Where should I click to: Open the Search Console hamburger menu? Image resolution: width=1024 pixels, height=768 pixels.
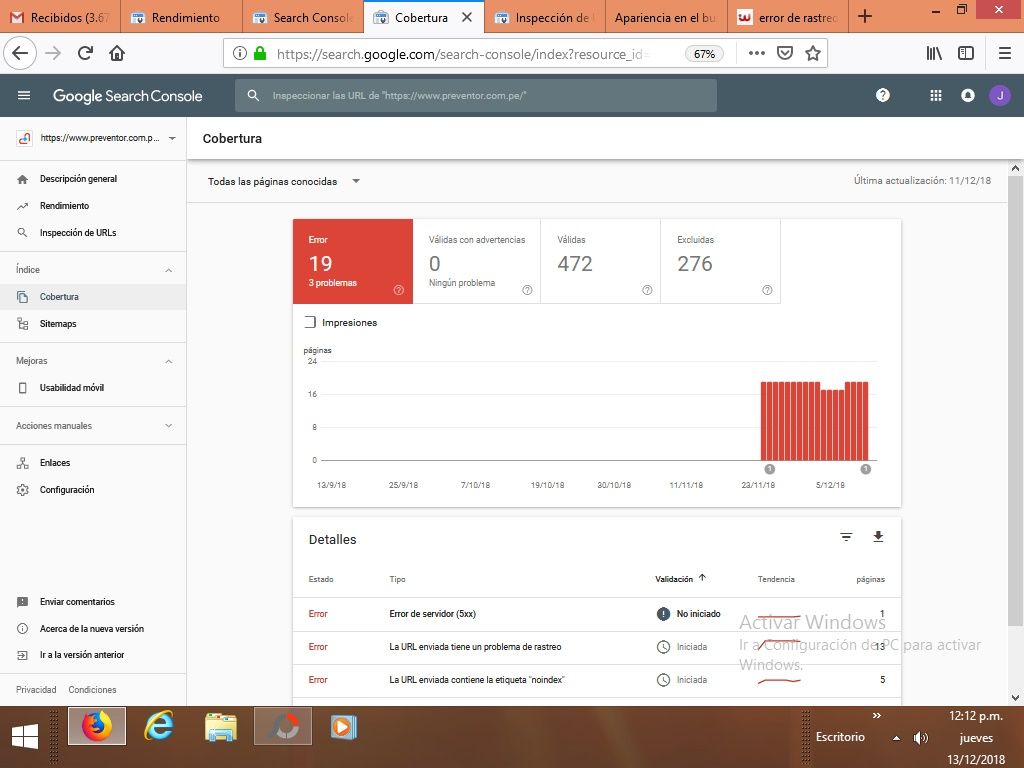point(24,95)
